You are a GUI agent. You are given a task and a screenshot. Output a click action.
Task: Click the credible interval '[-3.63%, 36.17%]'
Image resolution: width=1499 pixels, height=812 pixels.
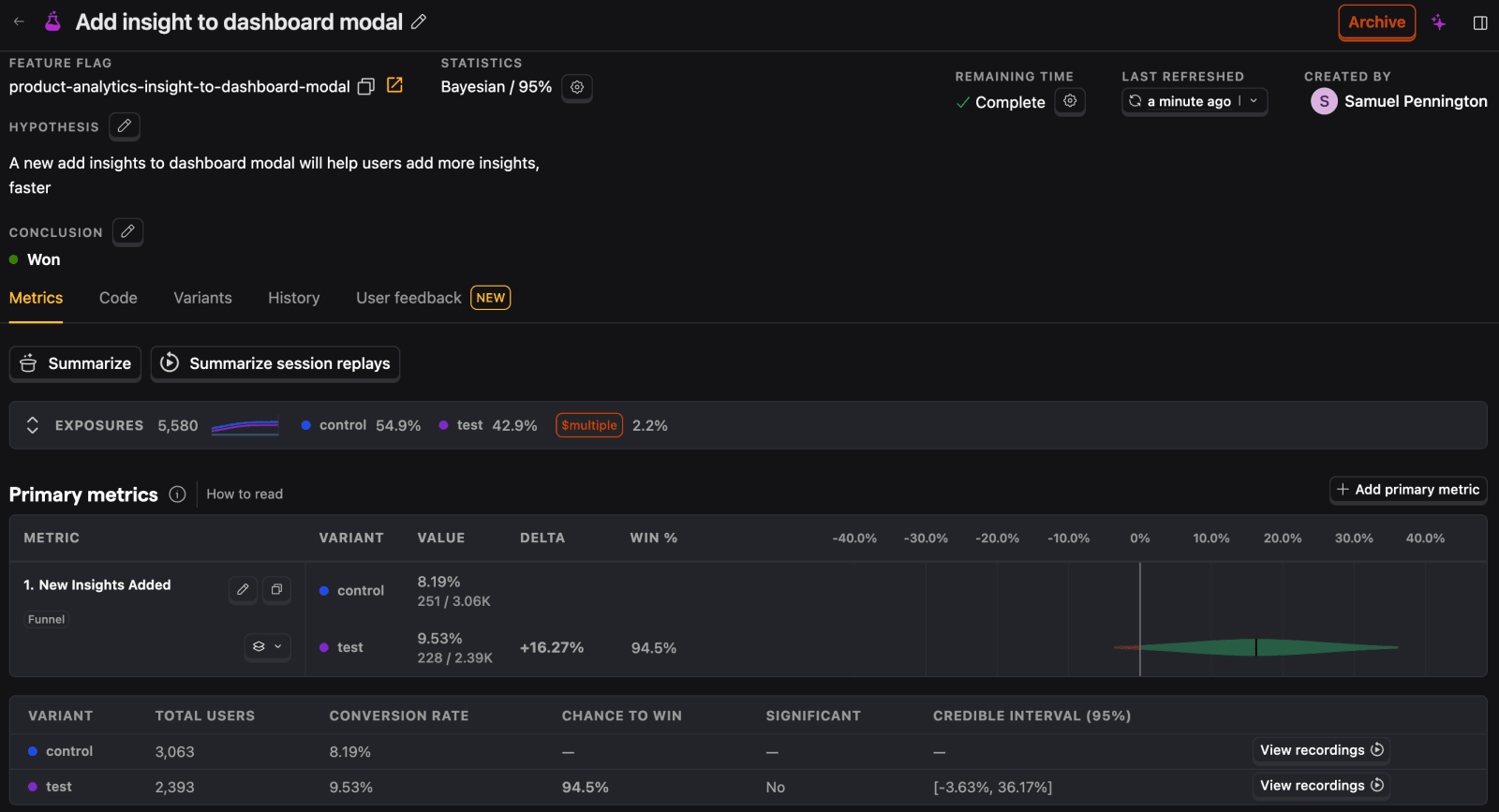[x=993, y=787]
